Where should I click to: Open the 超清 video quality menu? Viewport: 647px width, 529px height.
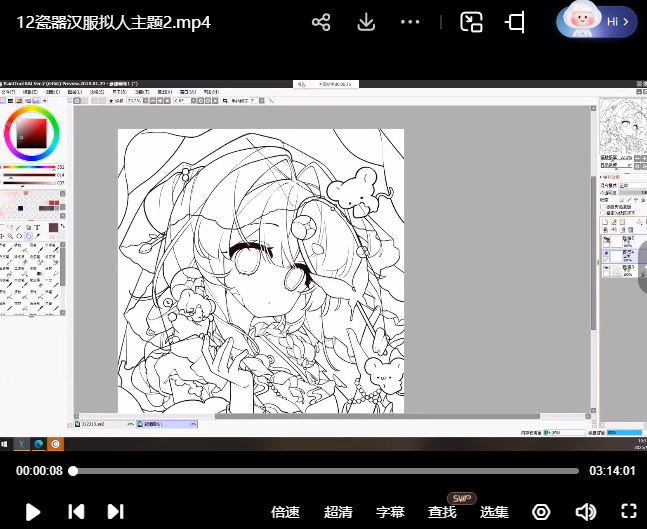click(338, 512)
